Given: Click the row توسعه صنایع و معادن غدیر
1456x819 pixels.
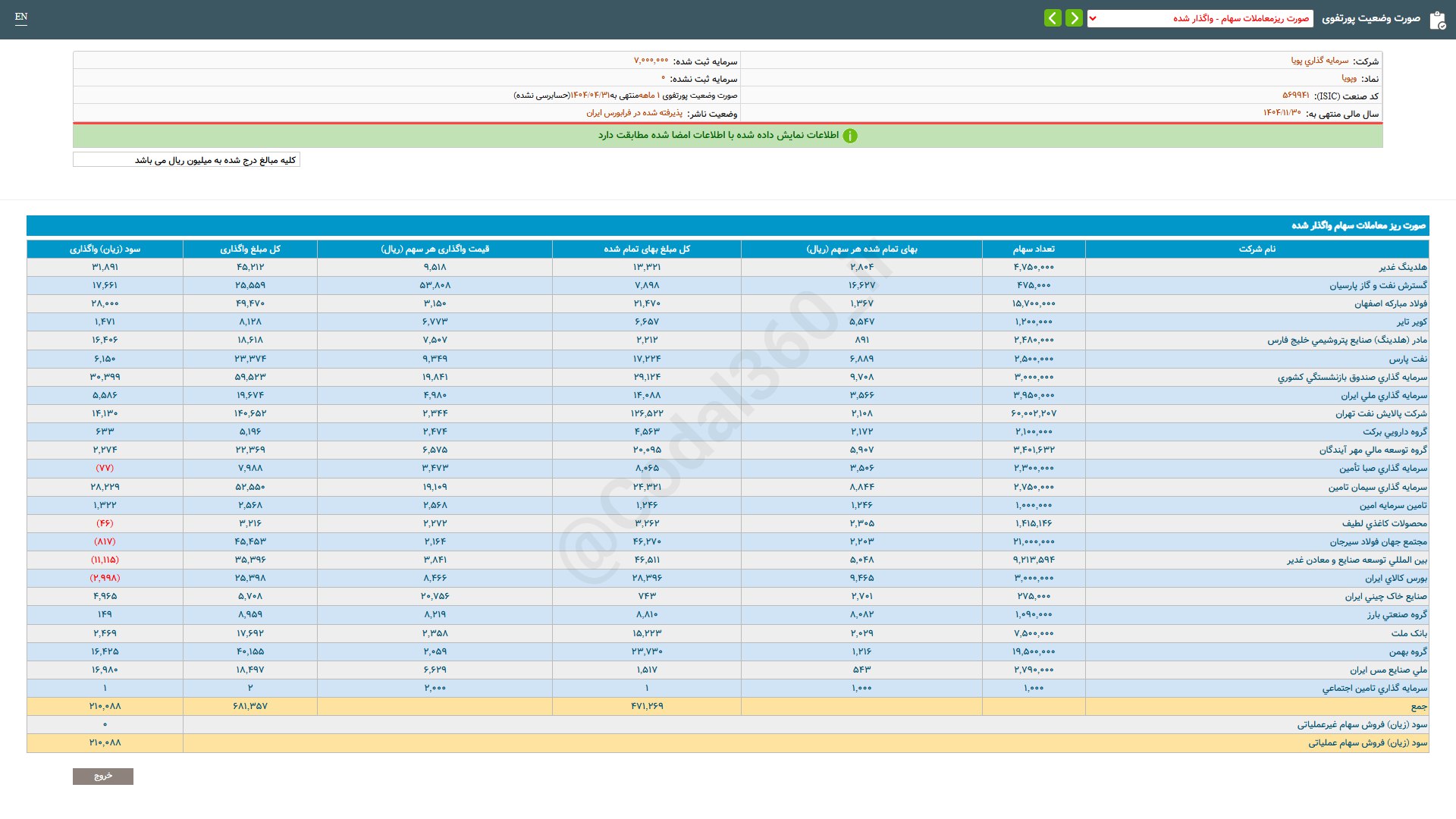Looking at the screenshot, I should [x=1357, y=560].
